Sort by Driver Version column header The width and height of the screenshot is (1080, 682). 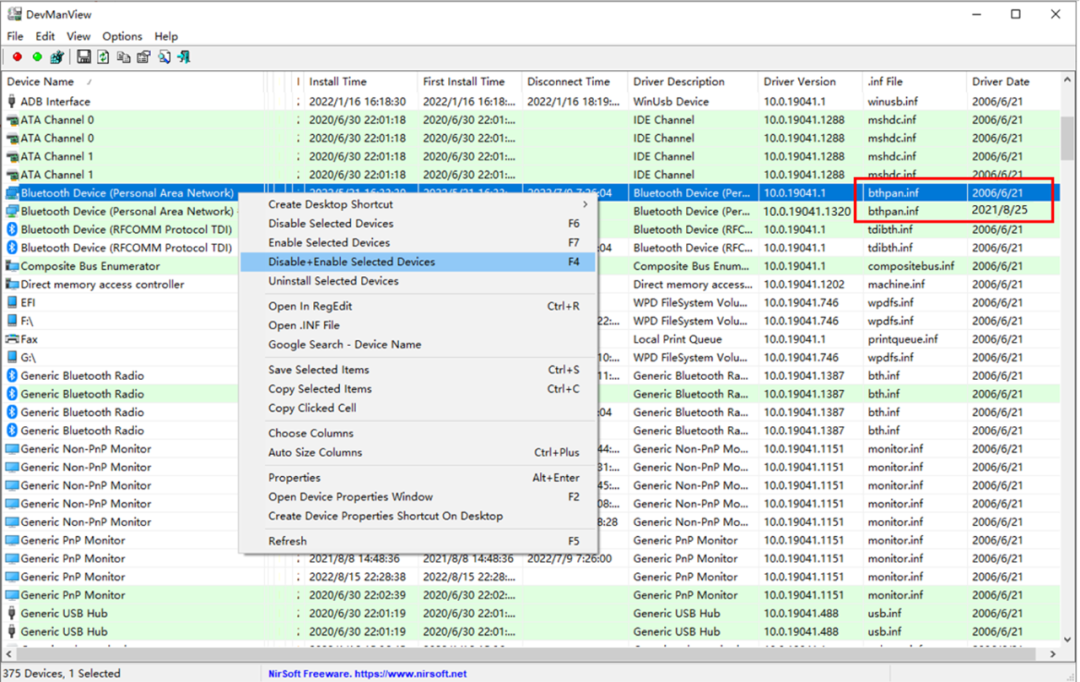coord(799,82)
